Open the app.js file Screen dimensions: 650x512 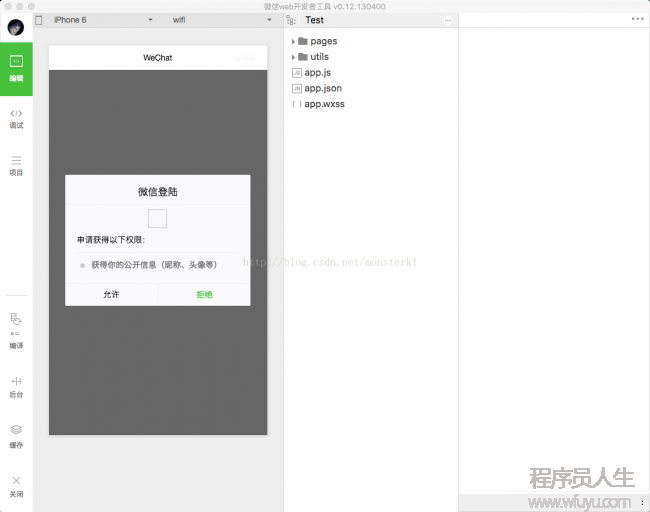coord(312,73)
